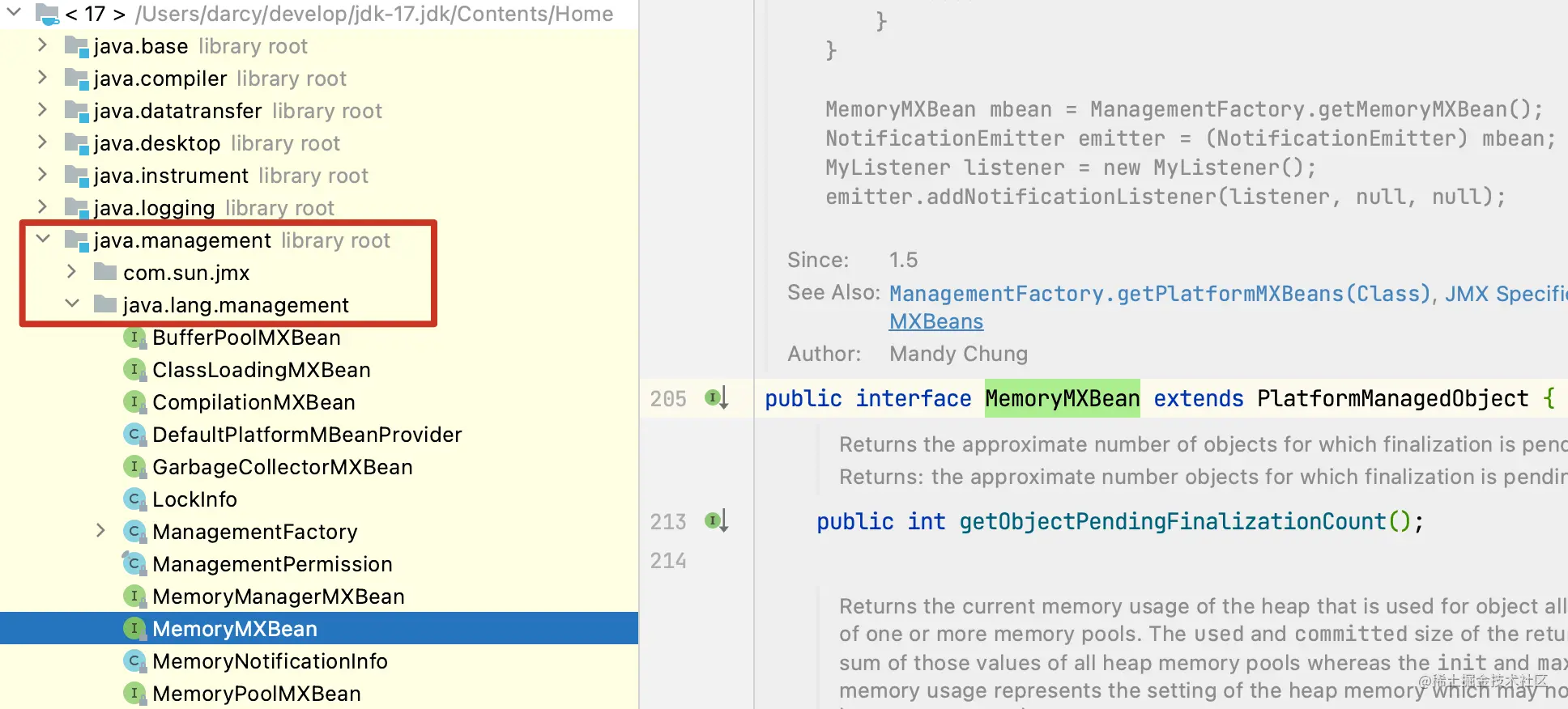1568x709 pixels.
Task: Click highlighted MemoryMXBean name in the editor
Action: 1062,398
